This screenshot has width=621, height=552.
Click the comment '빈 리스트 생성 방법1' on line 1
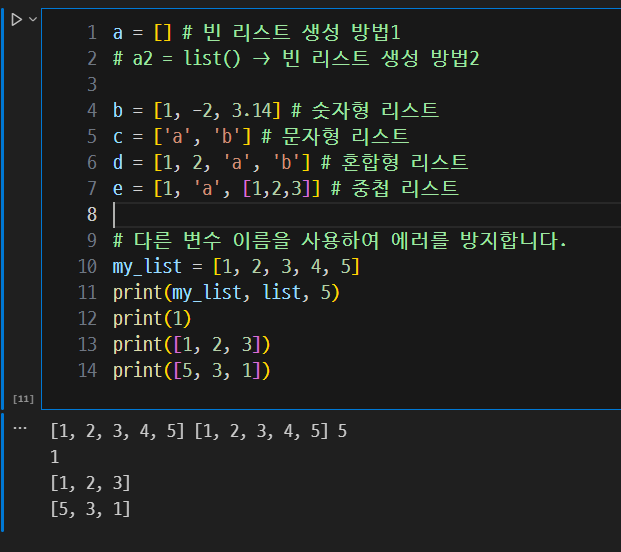pyautogui.click(x=302, y=32)
